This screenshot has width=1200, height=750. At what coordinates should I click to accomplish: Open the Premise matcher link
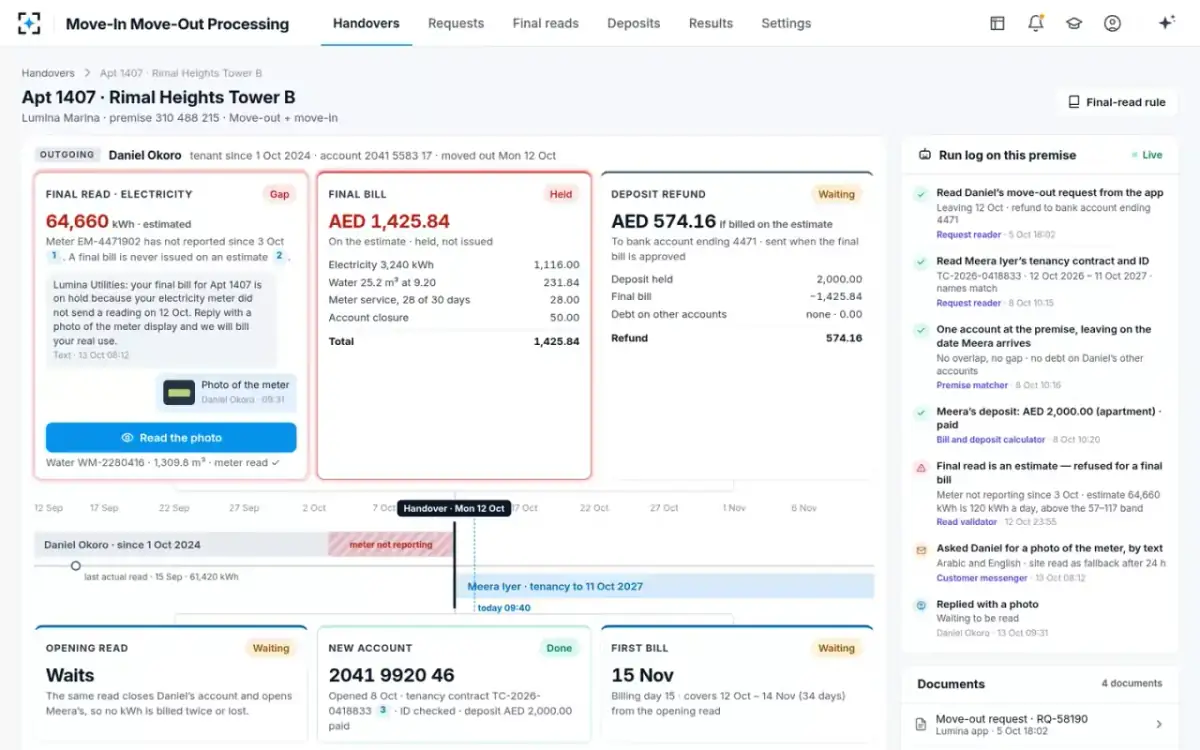(x=972, y=385)
